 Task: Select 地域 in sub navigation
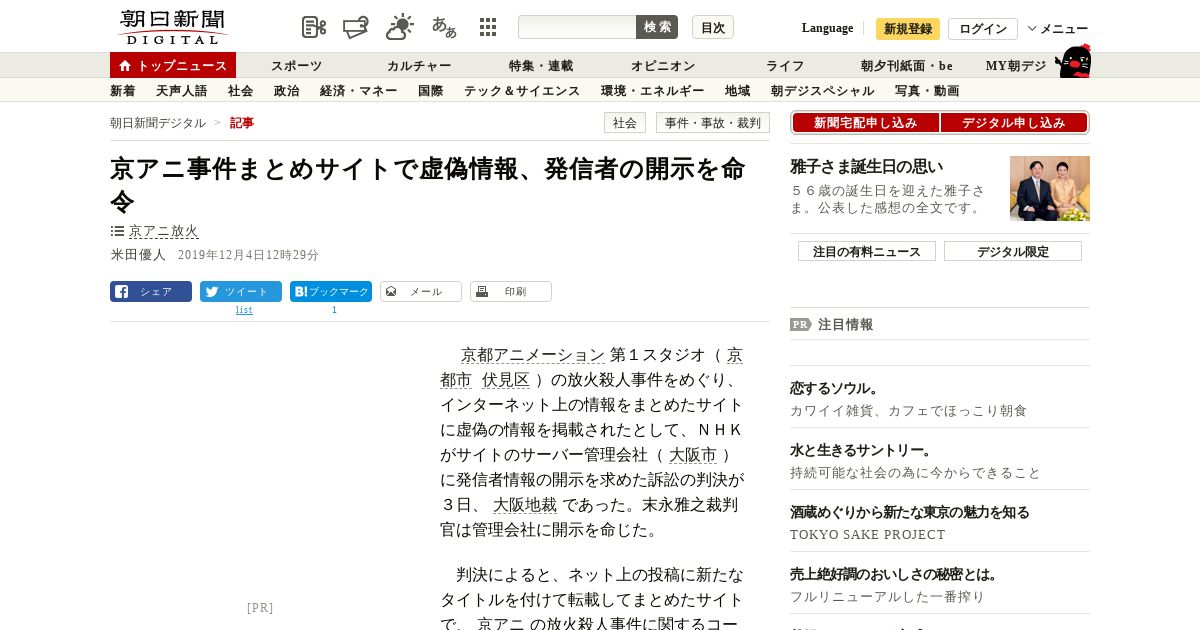738,91
